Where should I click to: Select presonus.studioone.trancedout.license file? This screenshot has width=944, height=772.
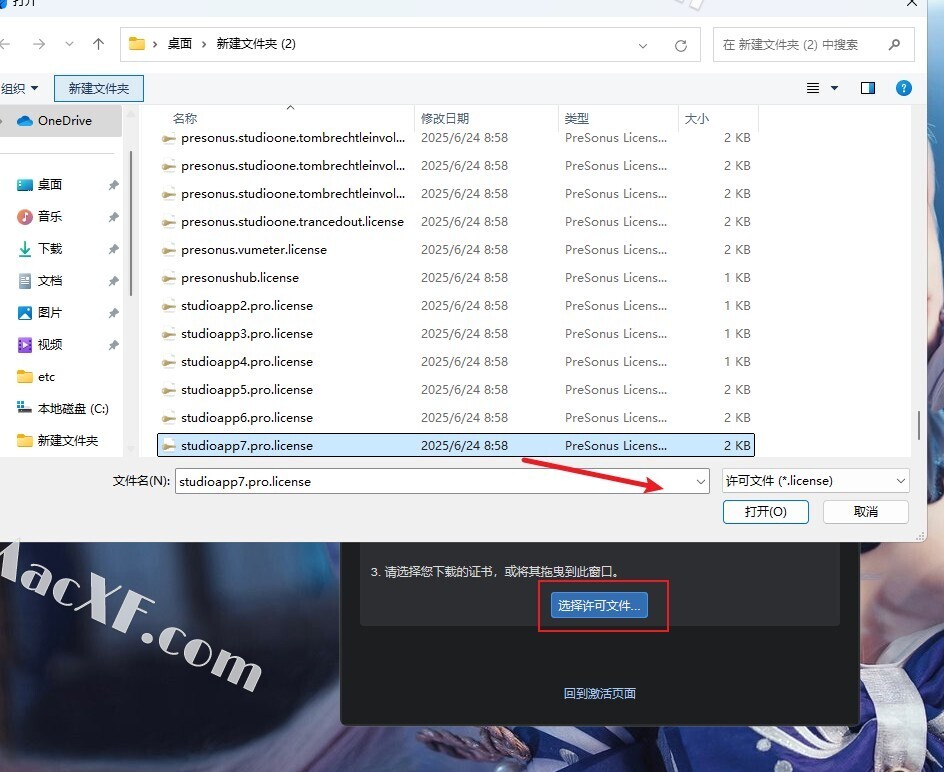[456, 222]
